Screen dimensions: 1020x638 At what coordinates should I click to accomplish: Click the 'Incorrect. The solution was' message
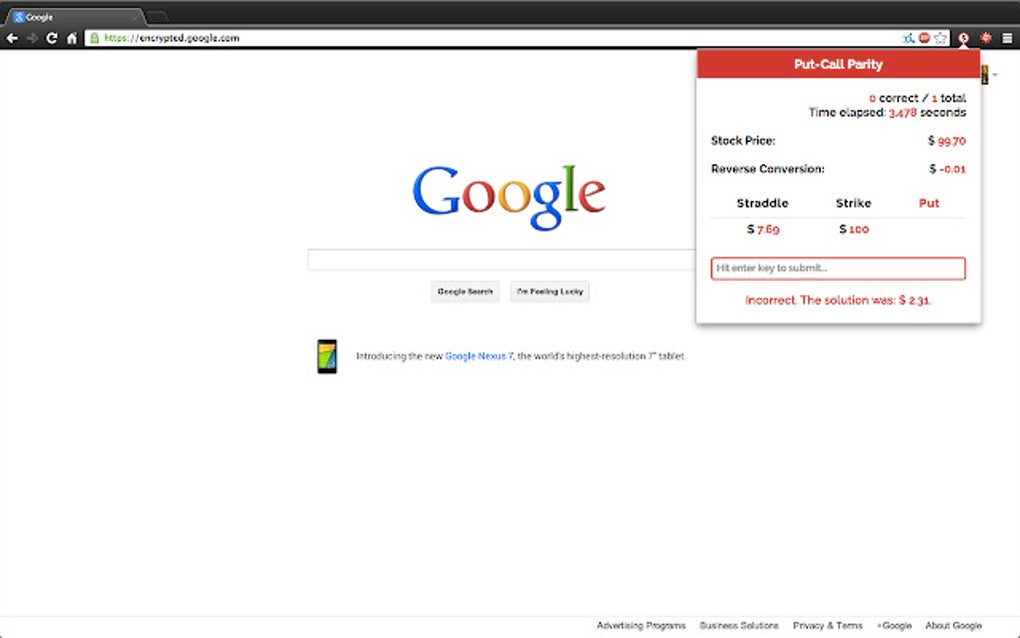coord(838,300)
